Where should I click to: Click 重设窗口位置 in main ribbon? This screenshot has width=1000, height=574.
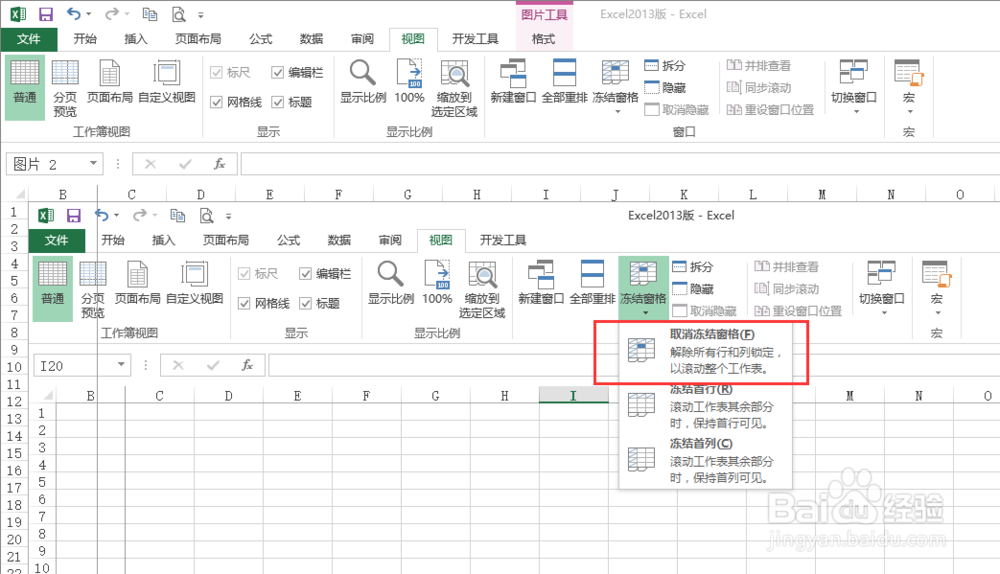pos(770,110)
